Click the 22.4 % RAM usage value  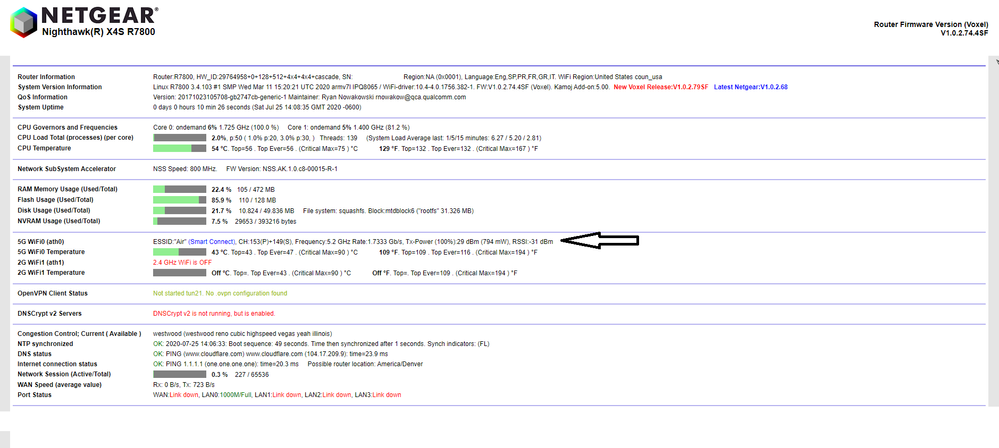click(221, 189)
